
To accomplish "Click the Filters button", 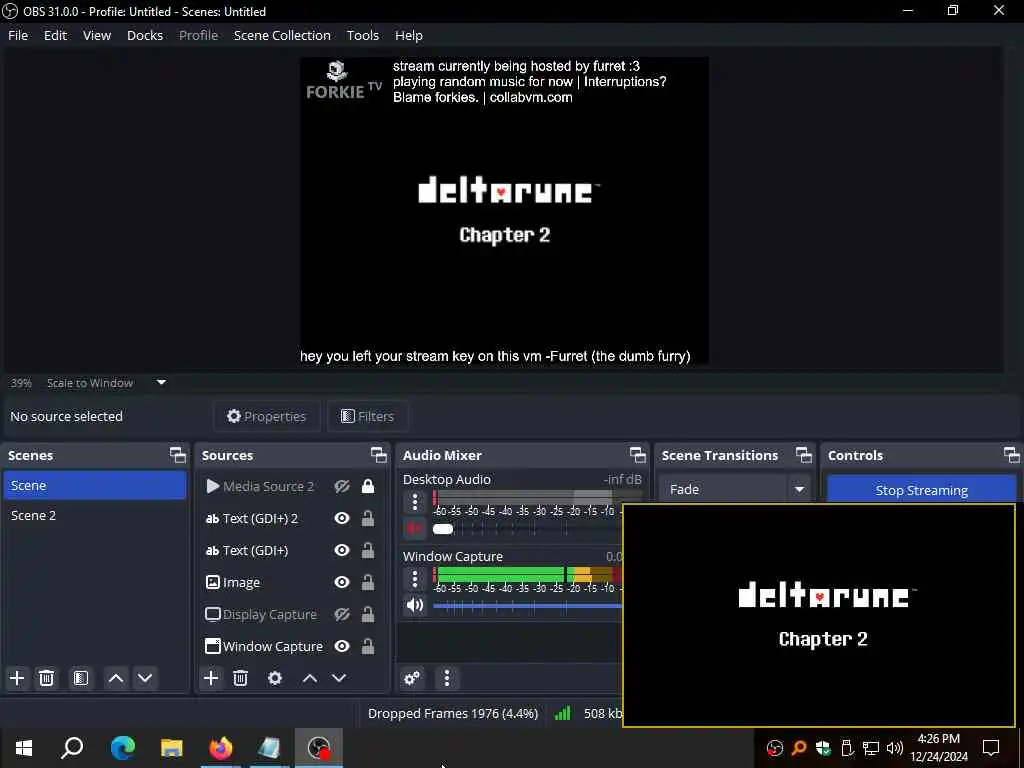I will pos(368,416).
